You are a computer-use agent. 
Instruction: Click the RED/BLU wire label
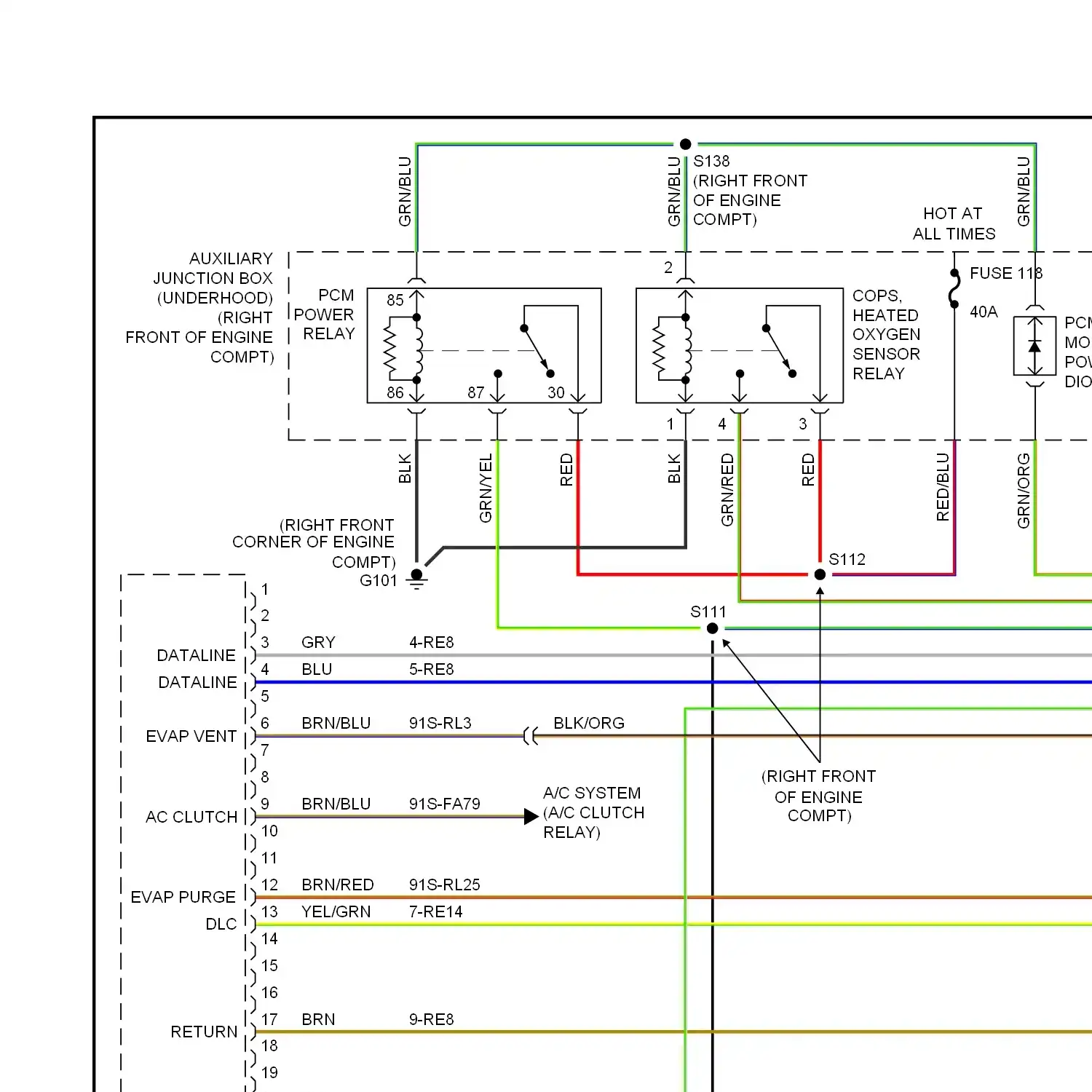[943, 487]
